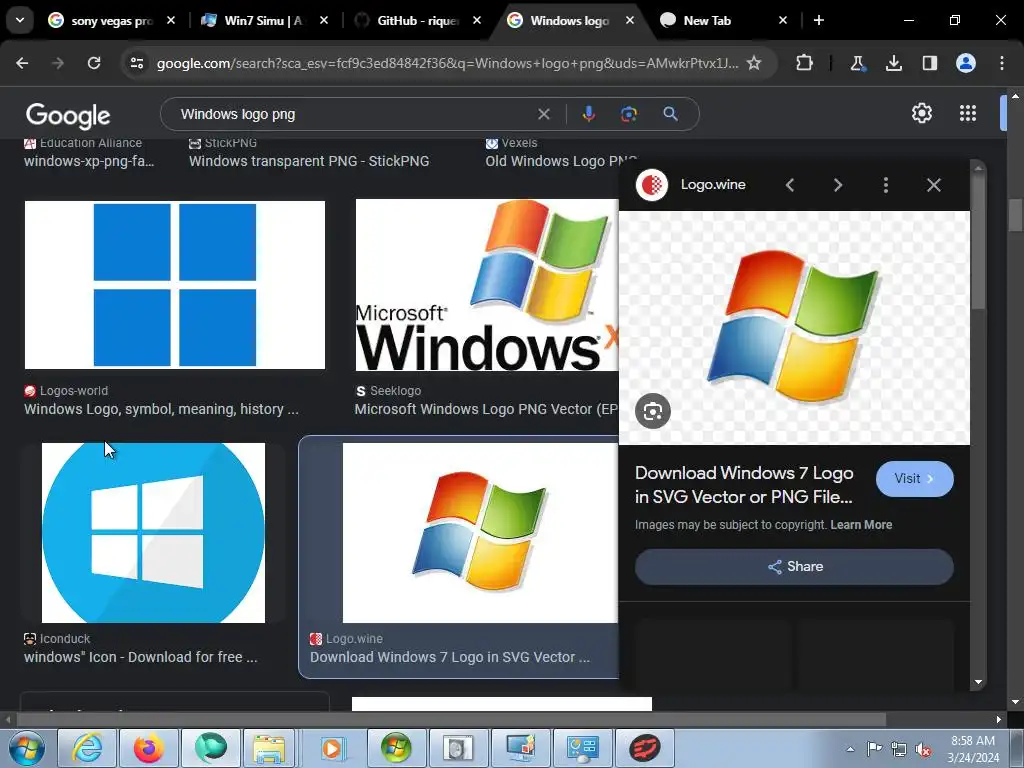Open tab search dropdown chevron
Viewport: 1024px width, 768px height.
20,20
